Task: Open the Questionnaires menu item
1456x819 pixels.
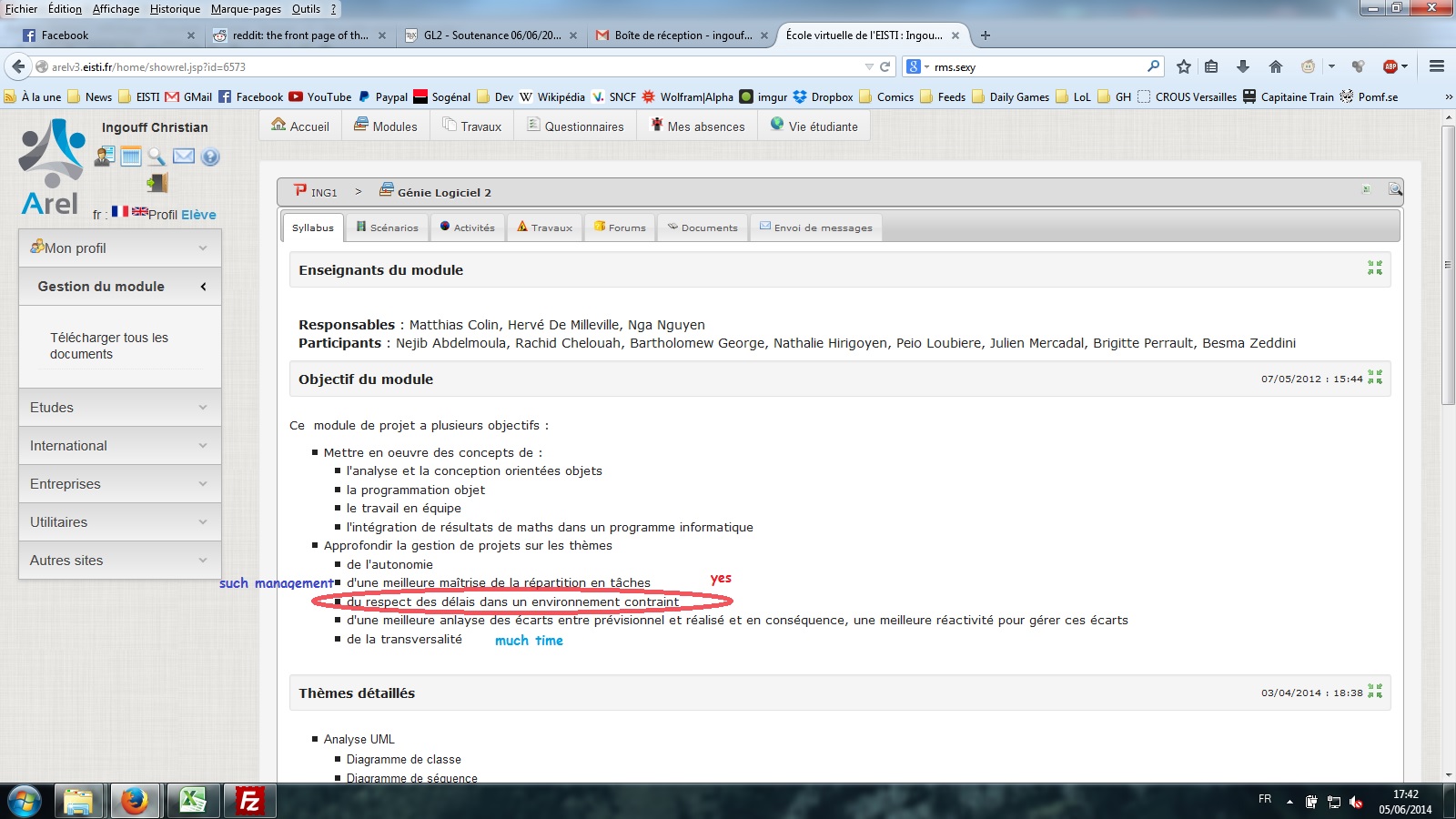Action: tap(575, 126)
